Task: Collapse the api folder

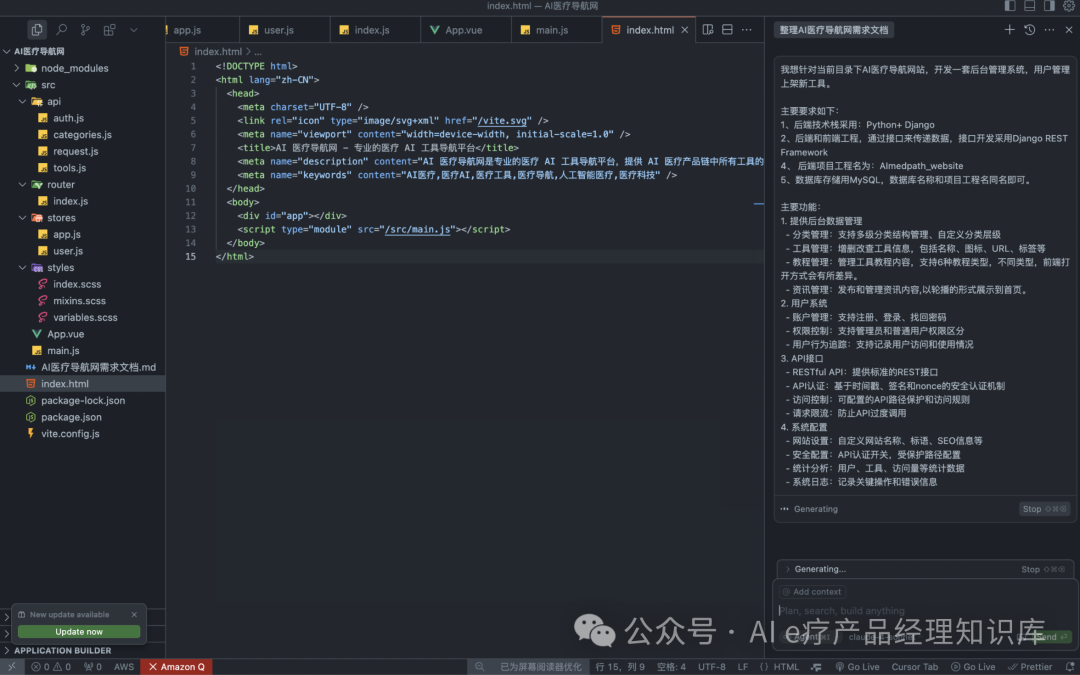Action: click(23, 101)
